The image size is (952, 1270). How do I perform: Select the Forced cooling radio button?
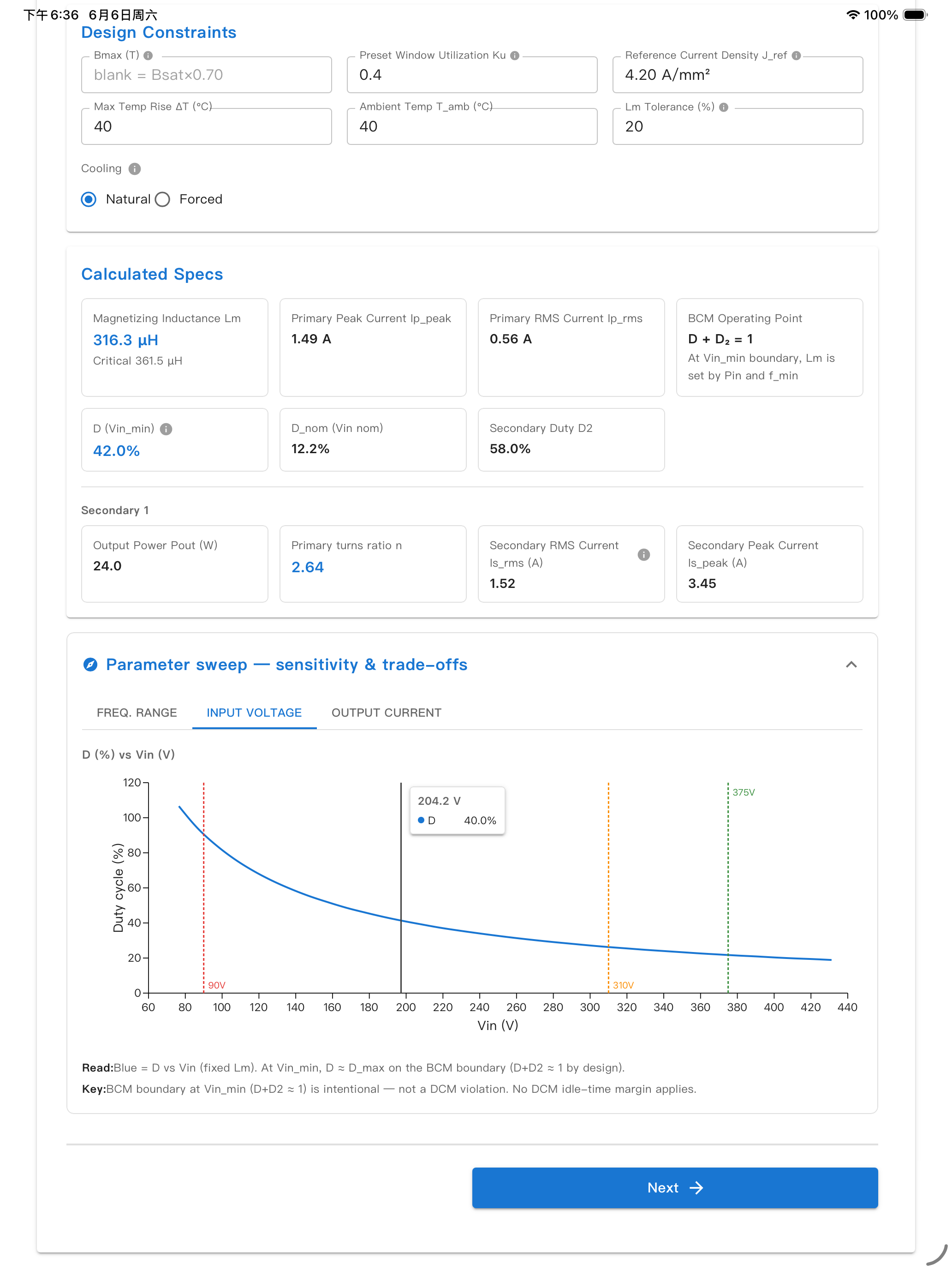click(162, 200)
